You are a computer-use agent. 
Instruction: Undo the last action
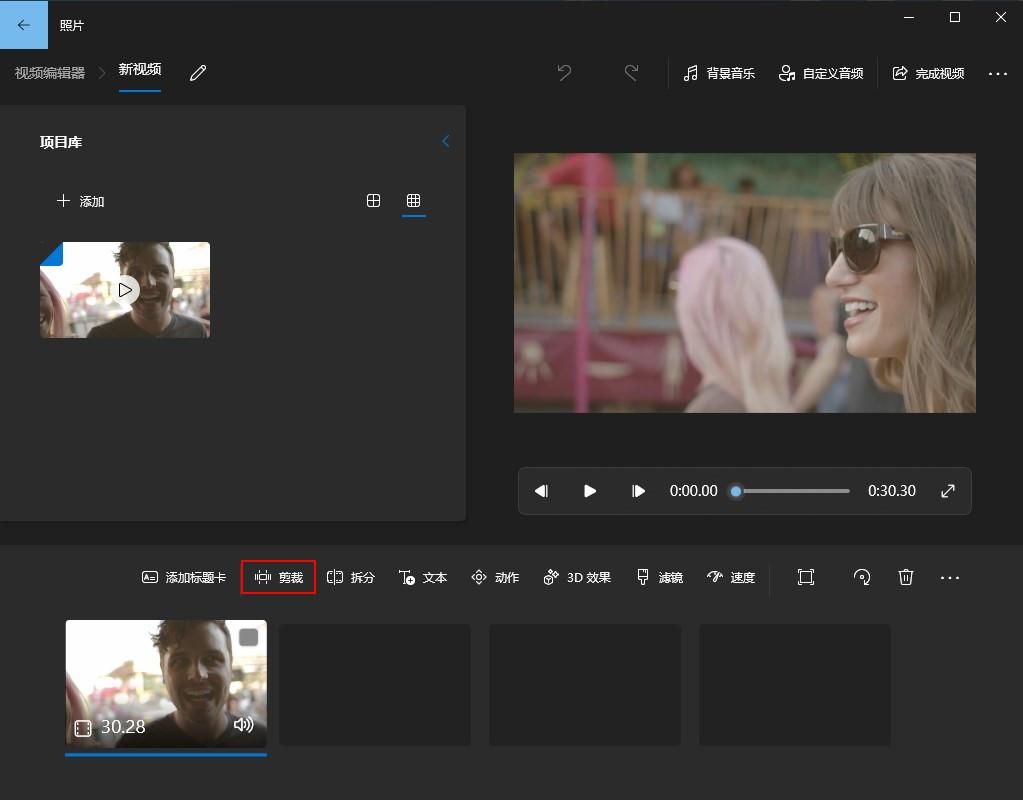click(564, 72)
